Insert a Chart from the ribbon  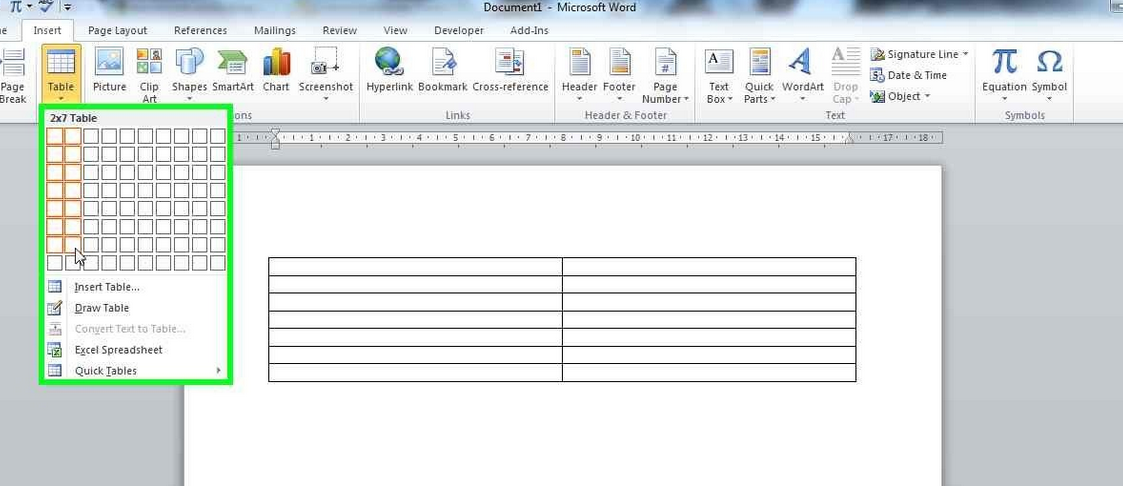pos(276,64)
